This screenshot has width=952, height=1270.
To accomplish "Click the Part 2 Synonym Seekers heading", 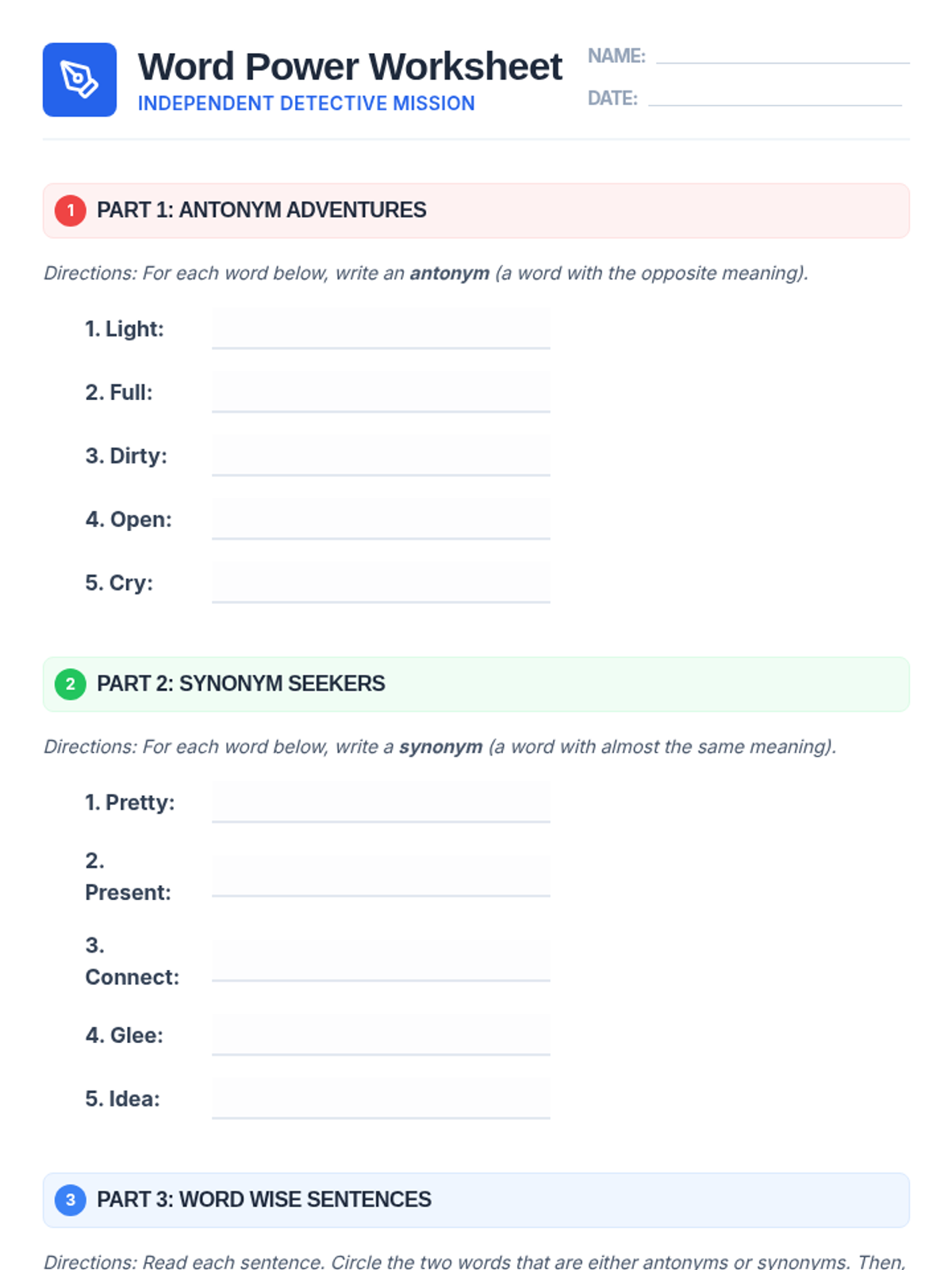I will 240,683.
